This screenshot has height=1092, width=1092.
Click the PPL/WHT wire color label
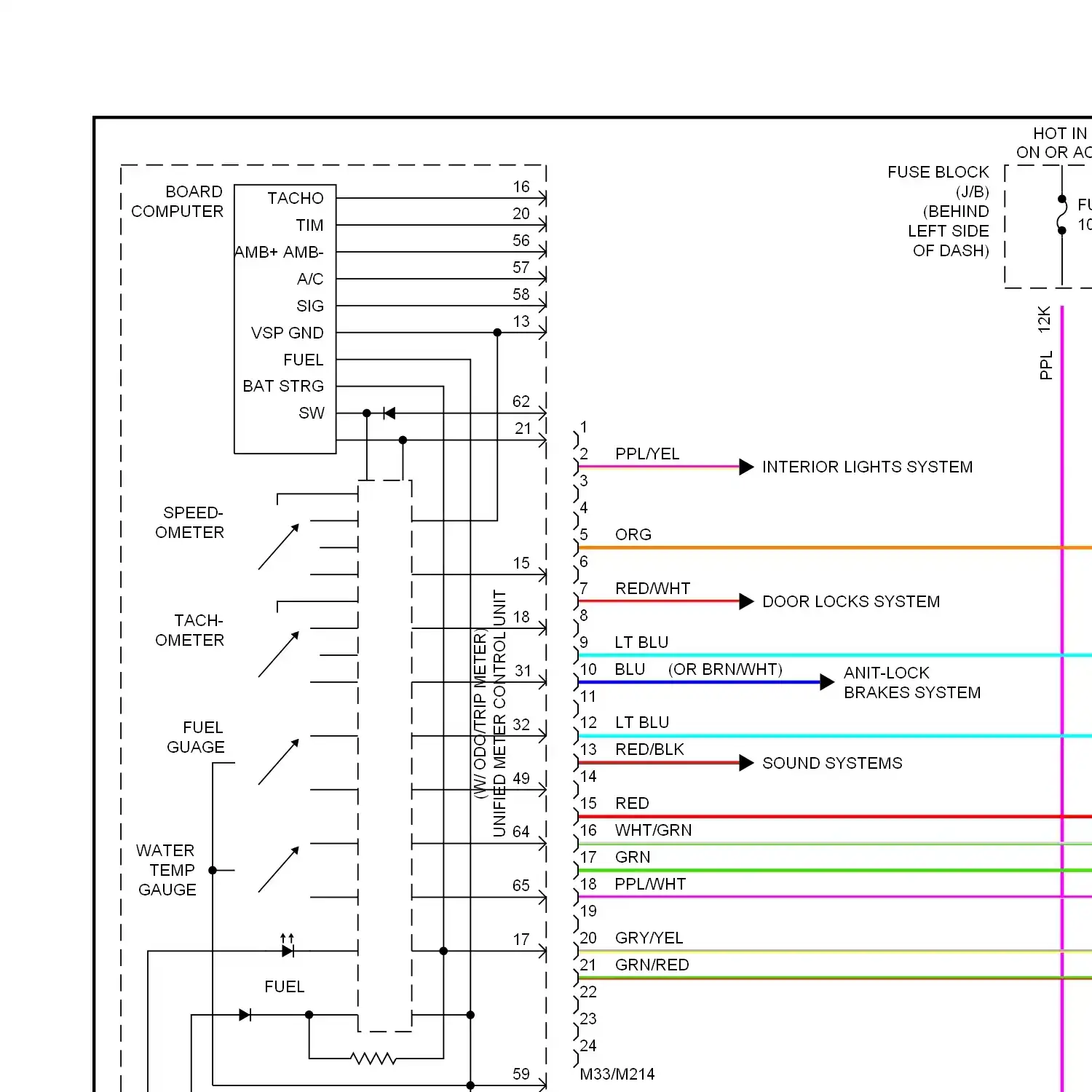650,884
